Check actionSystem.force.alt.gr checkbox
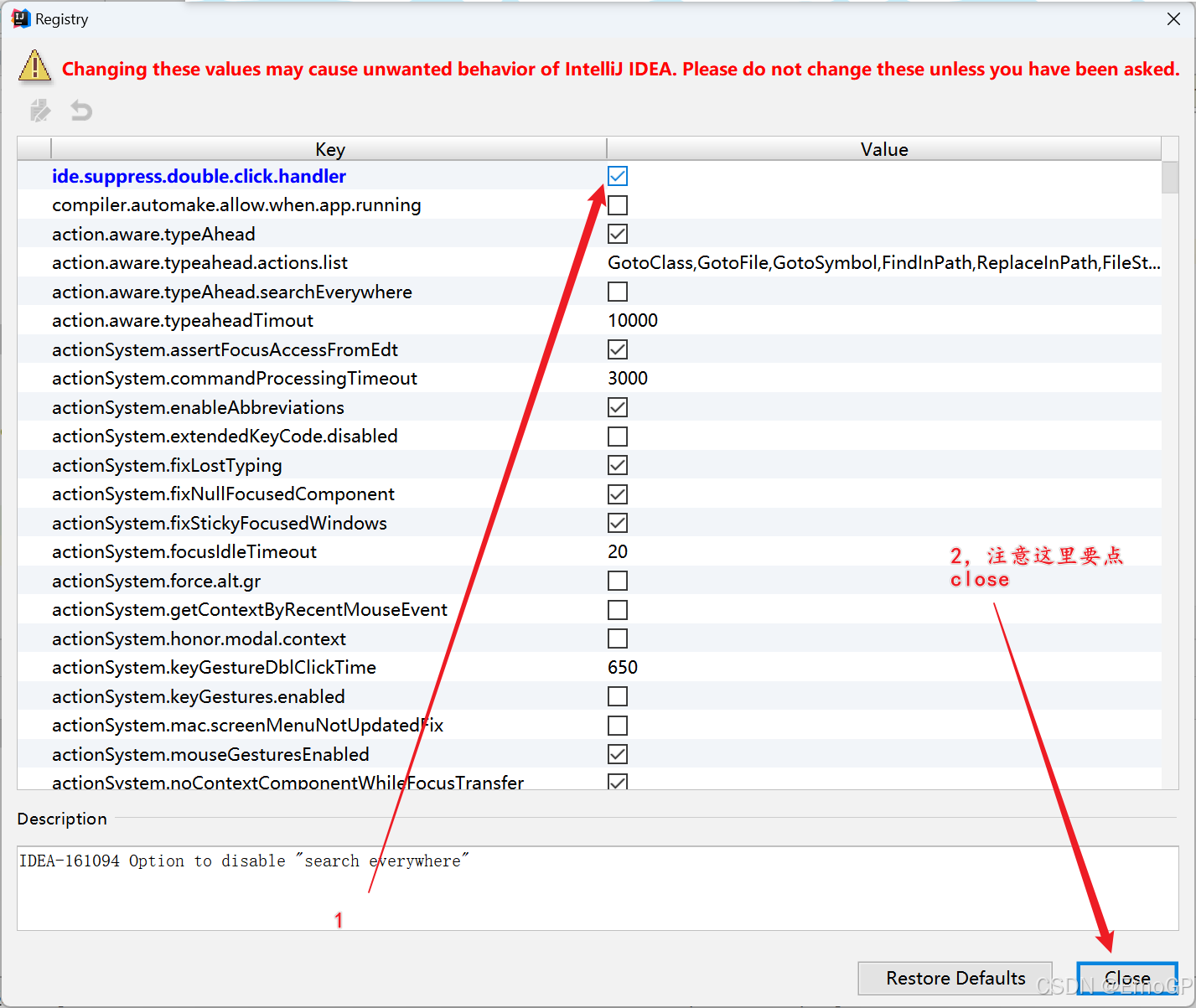Screen dimensions: 1196x1008 618,581
